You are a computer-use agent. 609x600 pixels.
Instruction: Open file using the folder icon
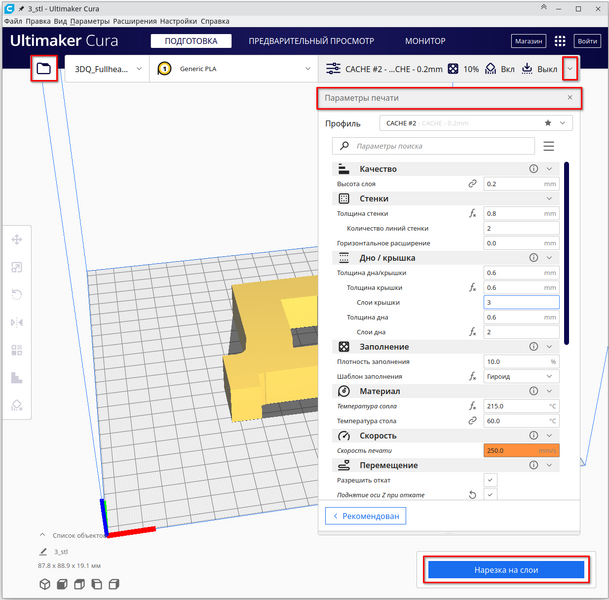click(x=43, y=69)
